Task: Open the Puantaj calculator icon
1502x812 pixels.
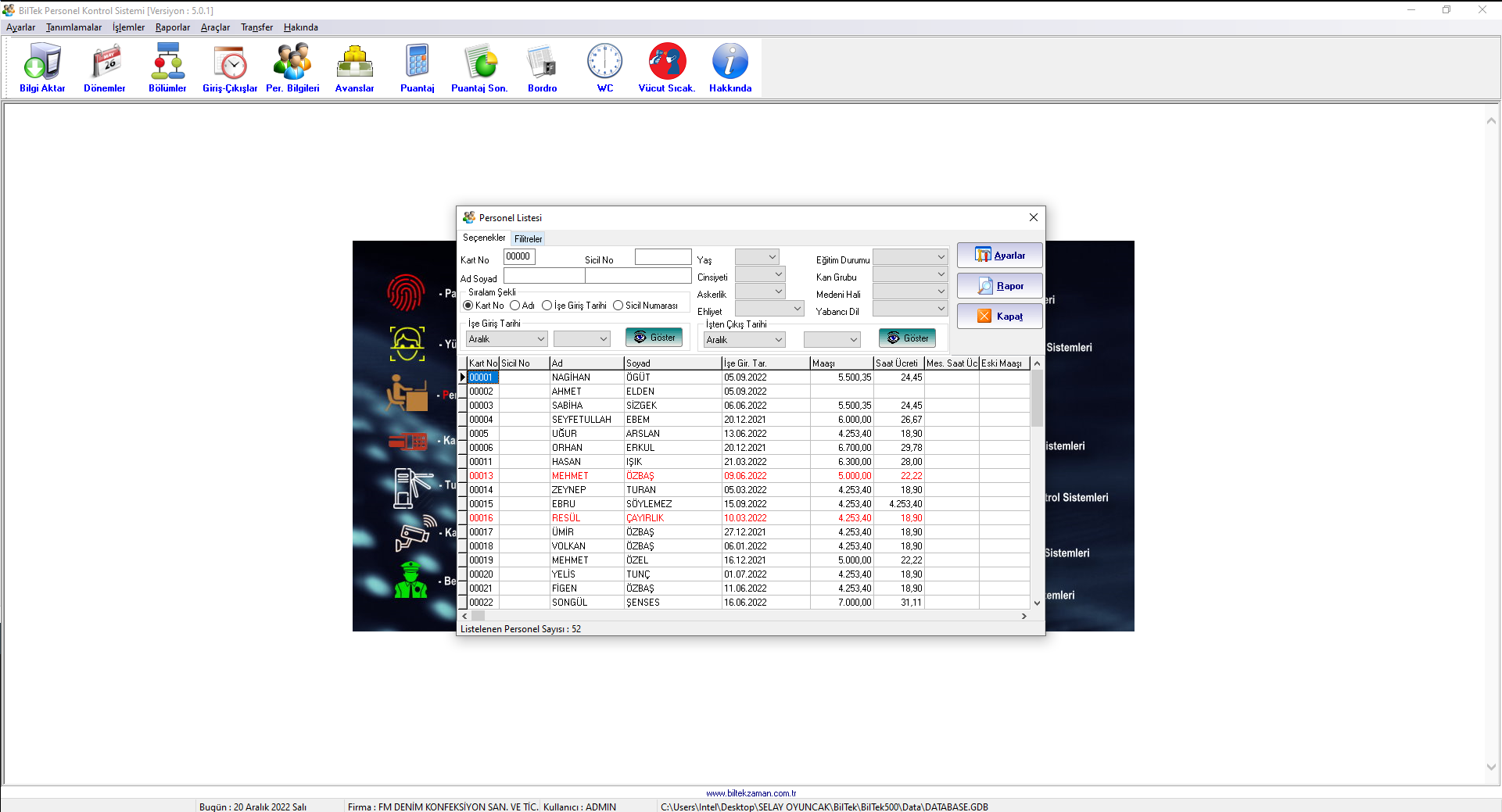Action: coord(418,68)
